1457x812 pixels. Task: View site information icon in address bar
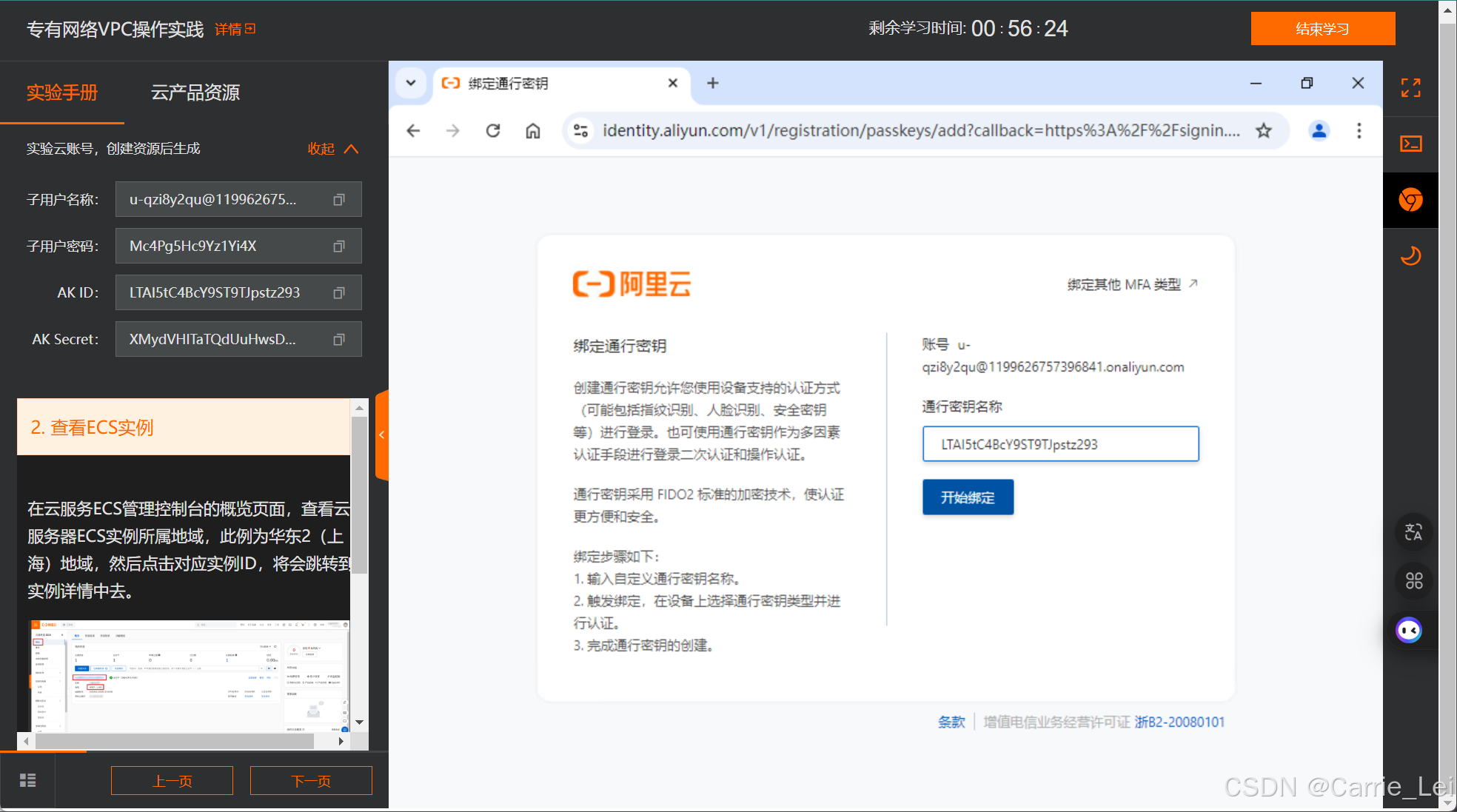coord(581,131)
